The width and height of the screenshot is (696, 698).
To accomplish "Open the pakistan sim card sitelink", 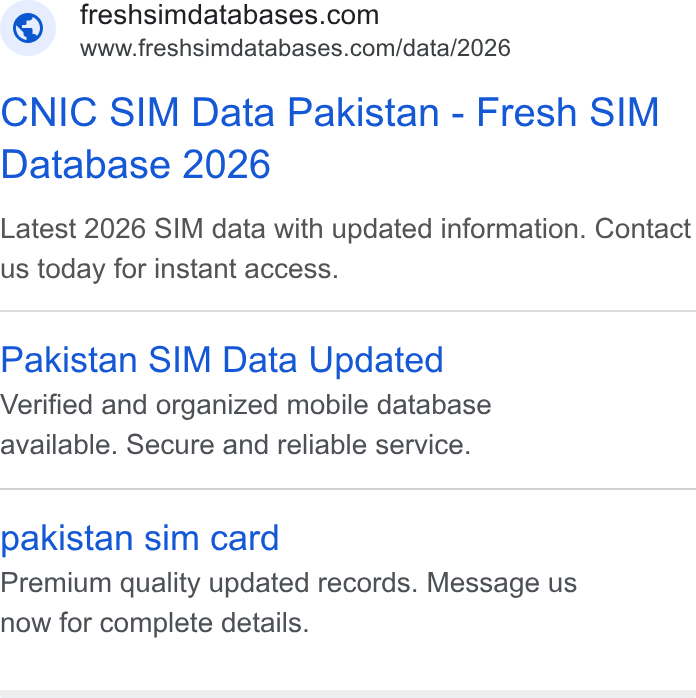I will [140, 538].
